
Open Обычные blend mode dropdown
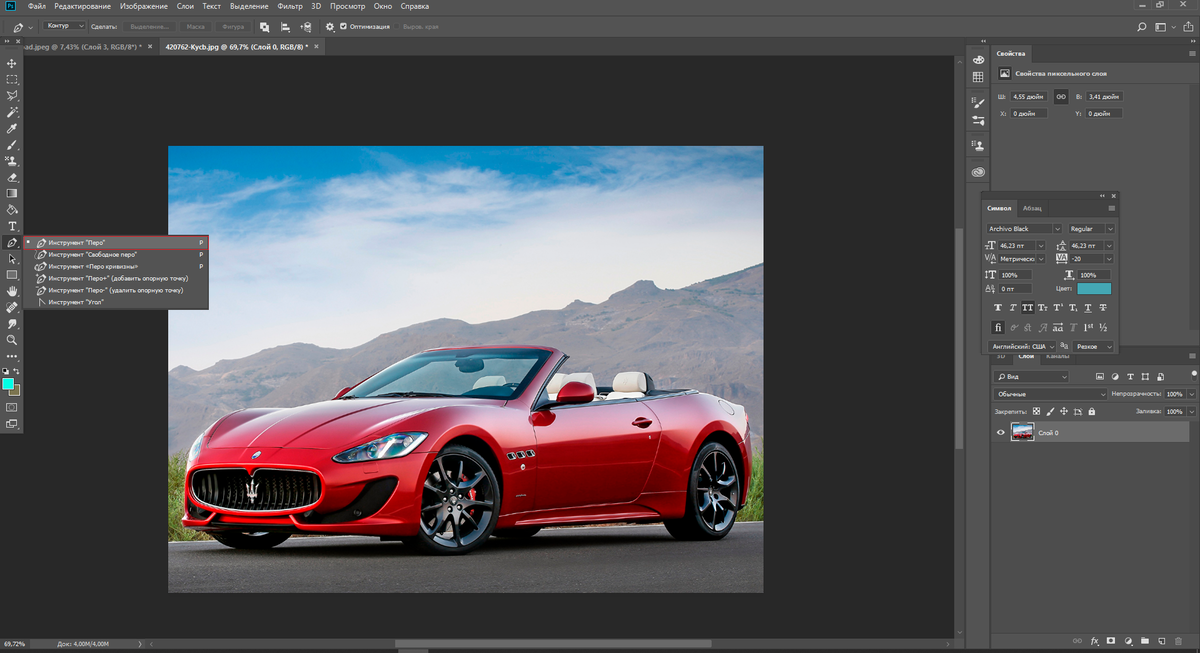click(1051, 394)
